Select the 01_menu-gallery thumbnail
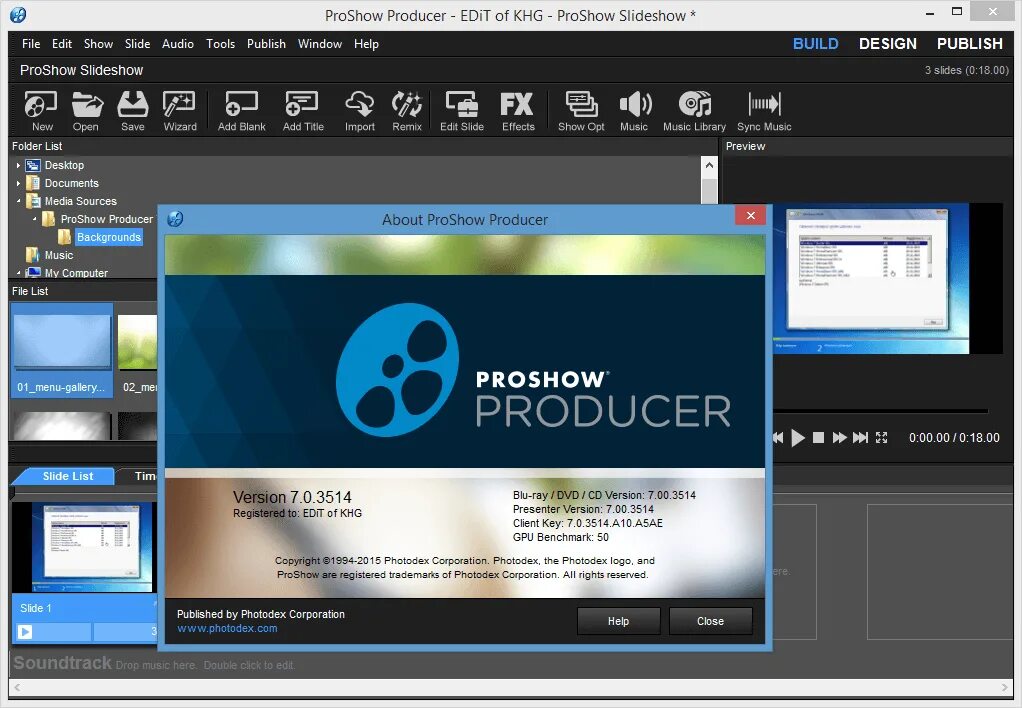Screen dimensions: 1022x708 (61, 340)
